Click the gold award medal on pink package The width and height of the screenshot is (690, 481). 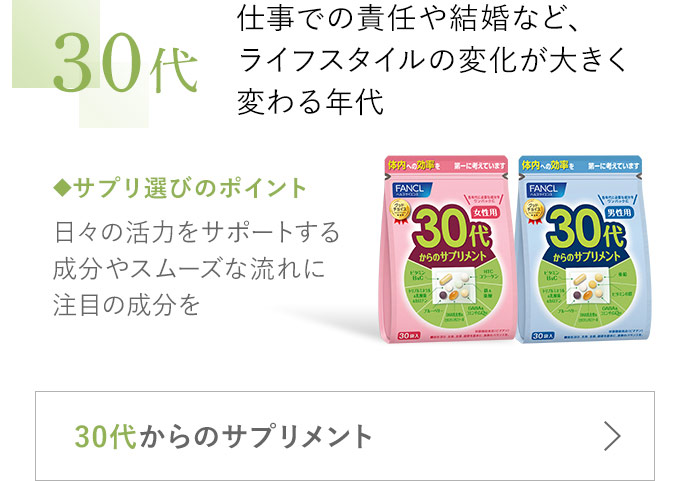coord(401,212)
